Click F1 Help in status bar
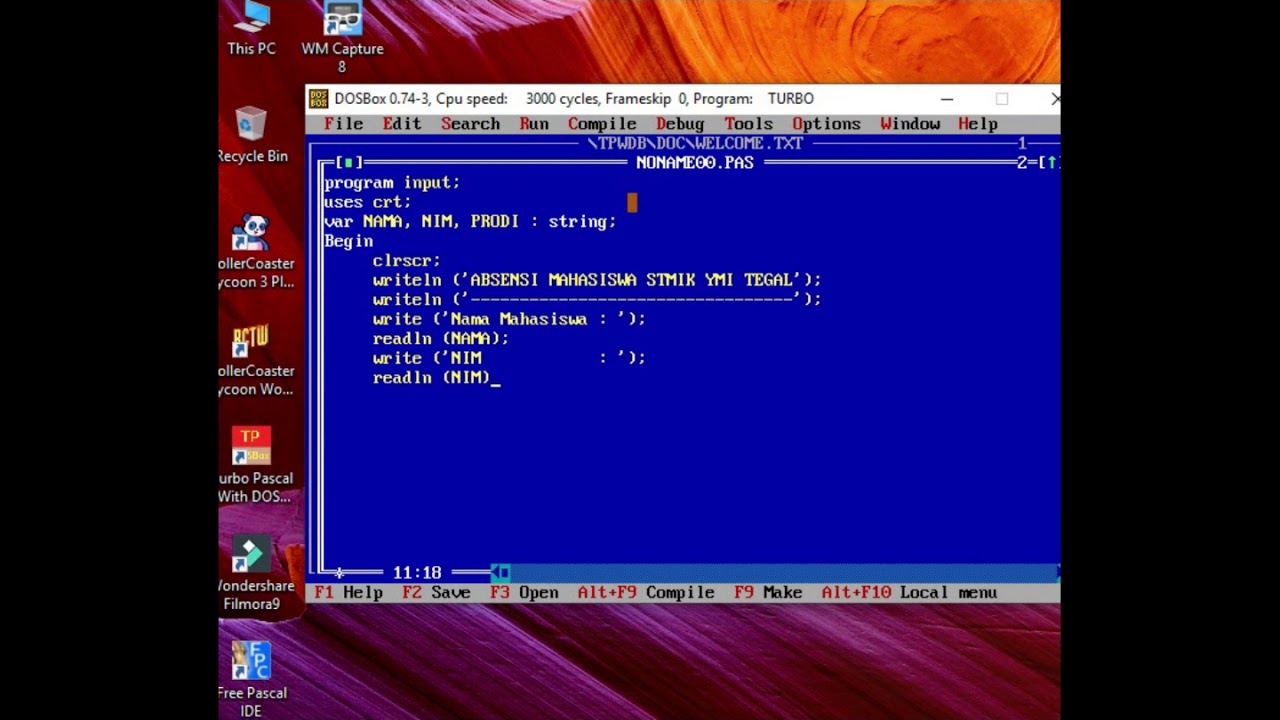The width and height of the screenshot is (1280, 720). click(348, 593)
